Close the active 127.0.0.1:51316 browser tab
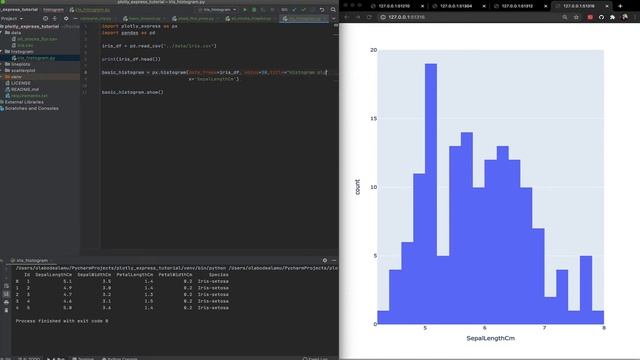 point(607,6)
